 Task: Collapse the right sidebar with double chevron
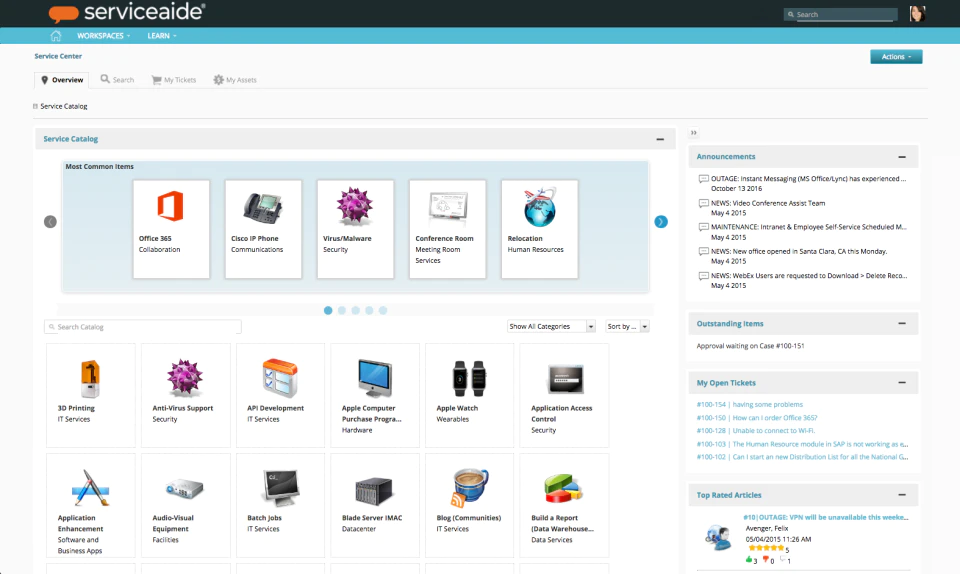[x=694, y=132]
